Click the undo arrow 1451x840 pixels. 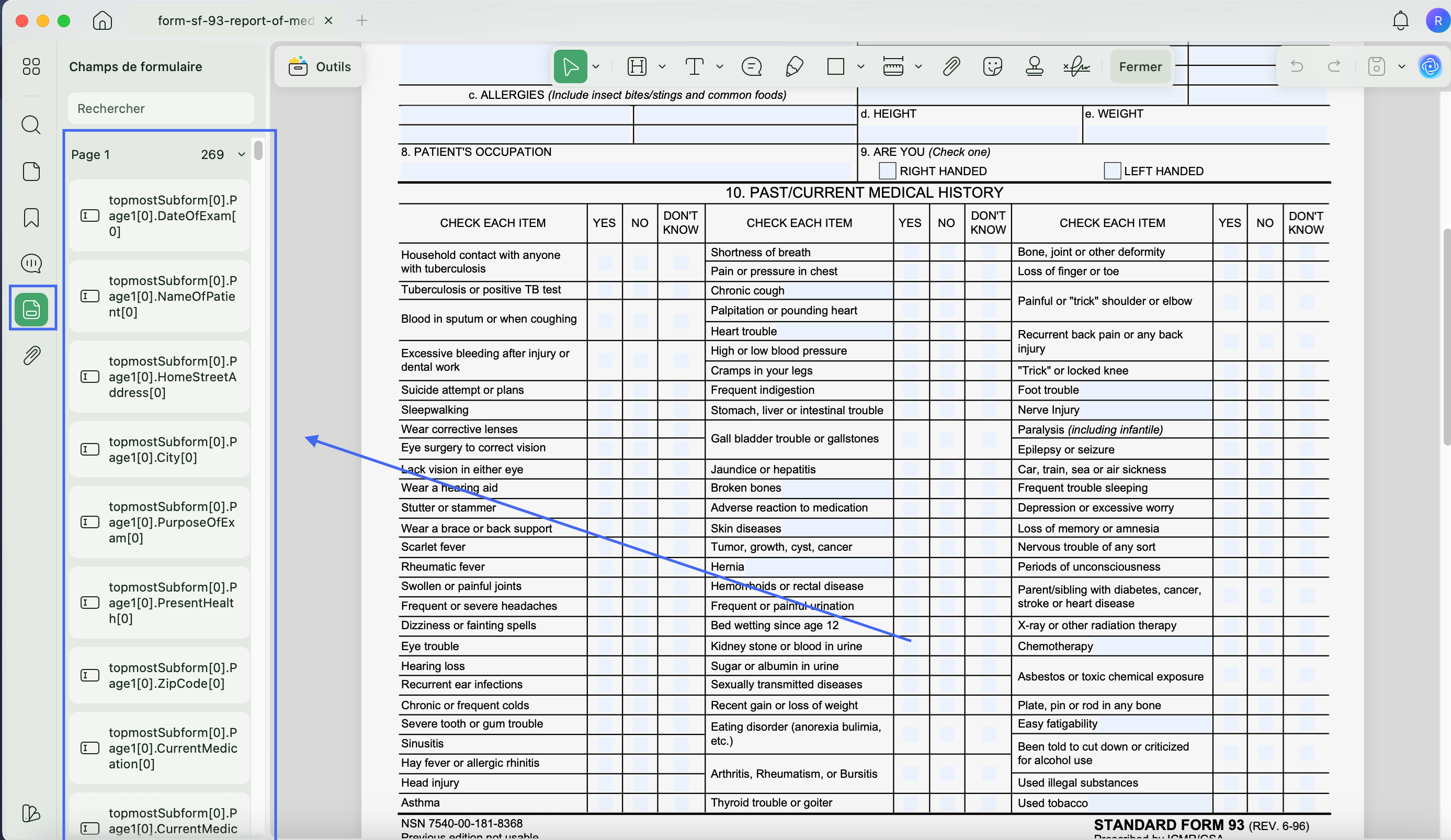(1297, 66)
